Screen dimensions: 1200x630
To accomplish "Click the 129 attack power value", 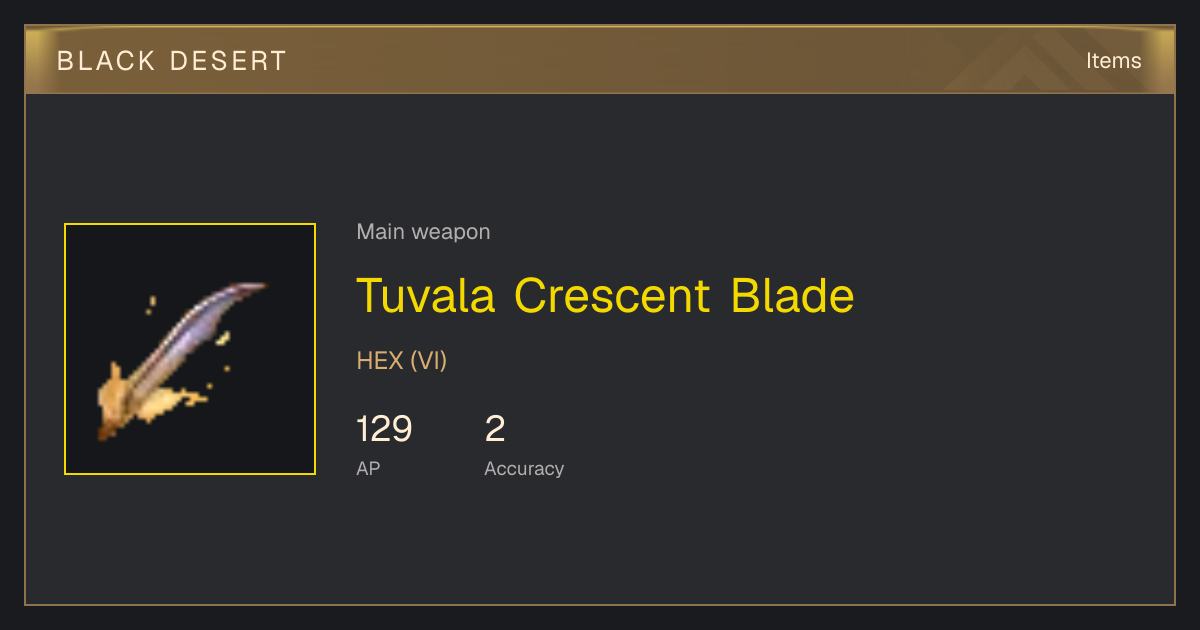I will pyautogui.click(x=384, y=429).
